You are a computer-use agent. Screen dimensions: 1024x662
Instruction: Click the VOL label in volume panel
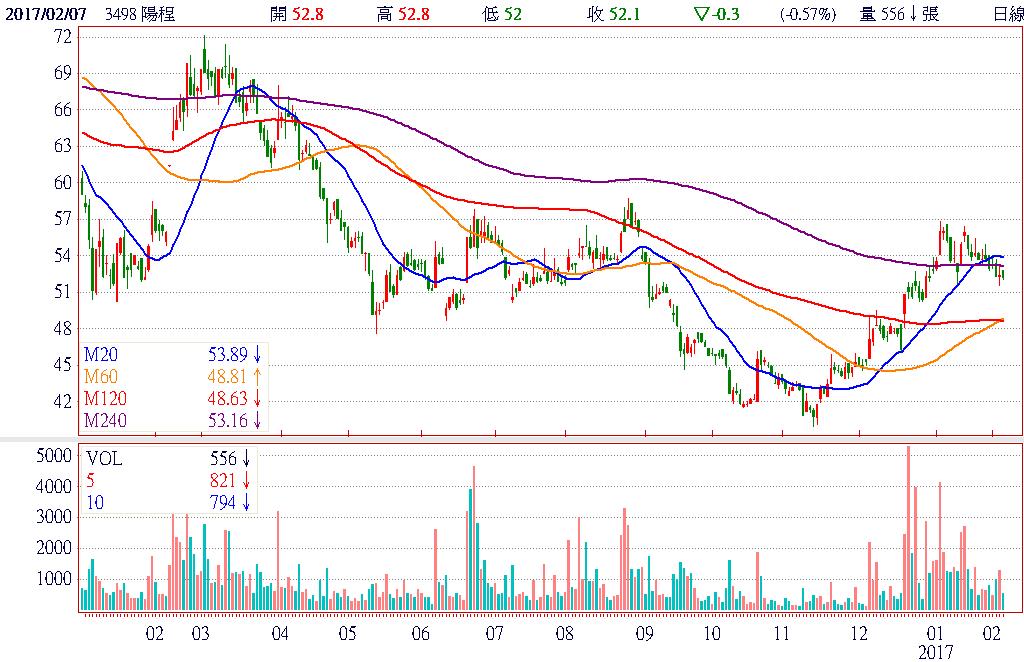[104, 459]
